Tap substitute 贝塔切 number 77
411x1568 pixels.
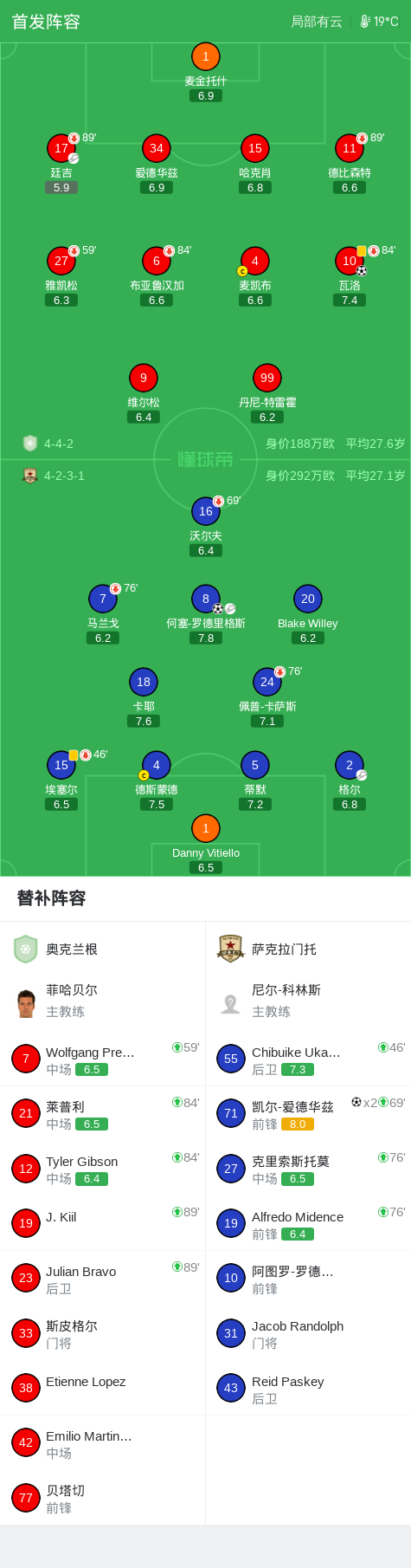[26, 1497]
